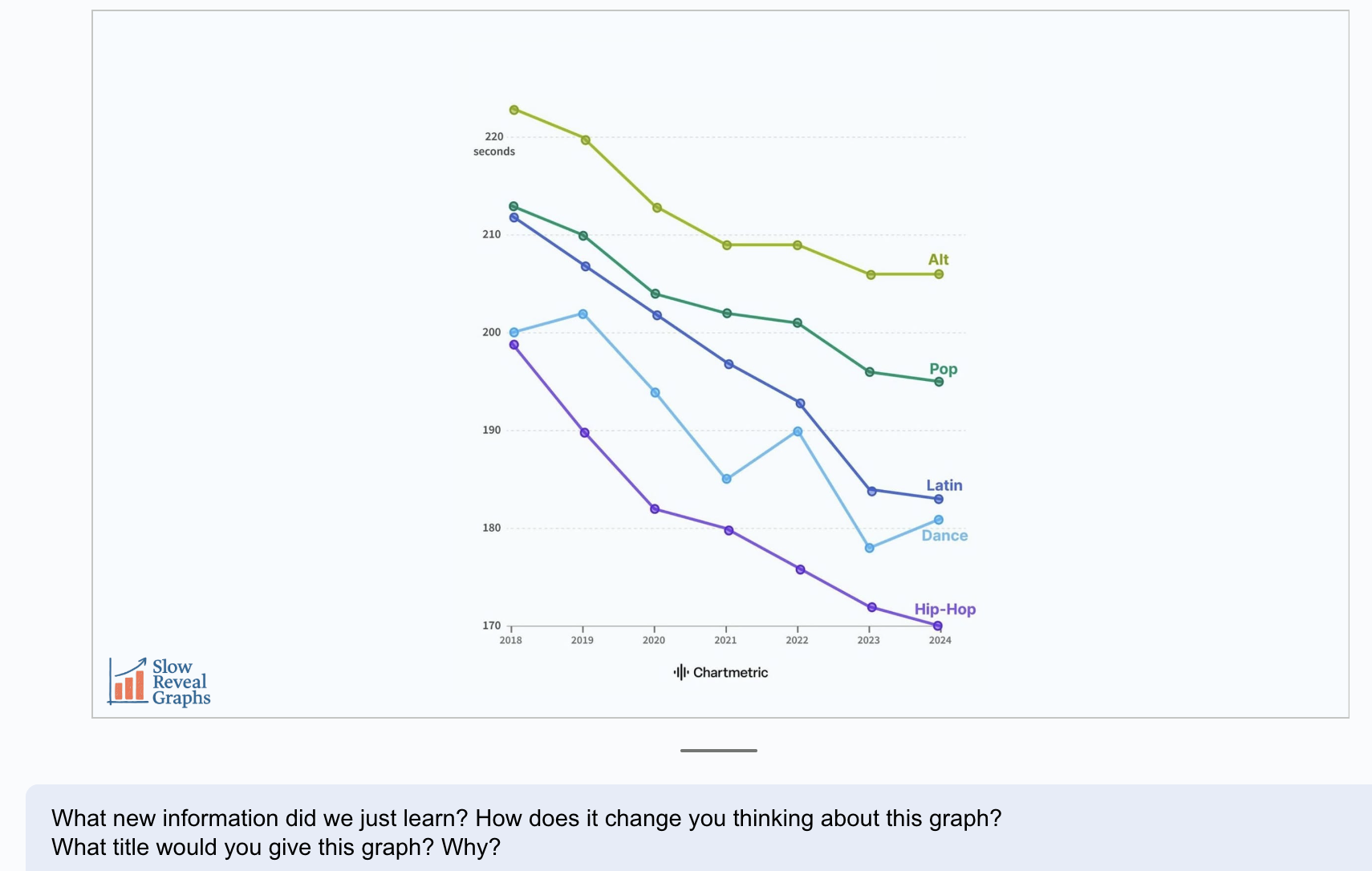The image size is (1372, 871).
Task: Click the 220 seconds y-axis label
Action: pyautogui.click(x=494, y=144)
